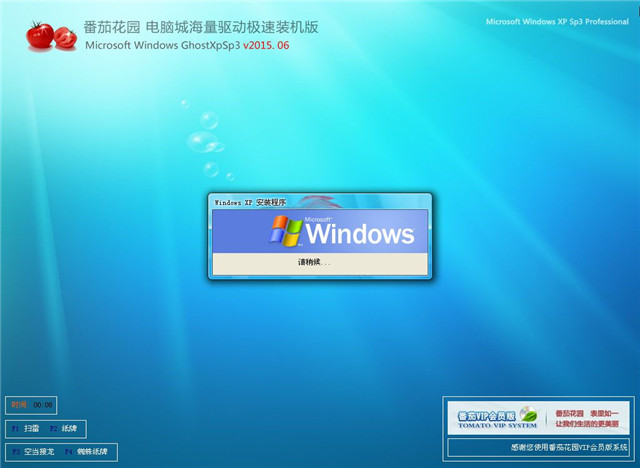Click the v2015. 06 version text
640x468 pixels.
[266, 45]
